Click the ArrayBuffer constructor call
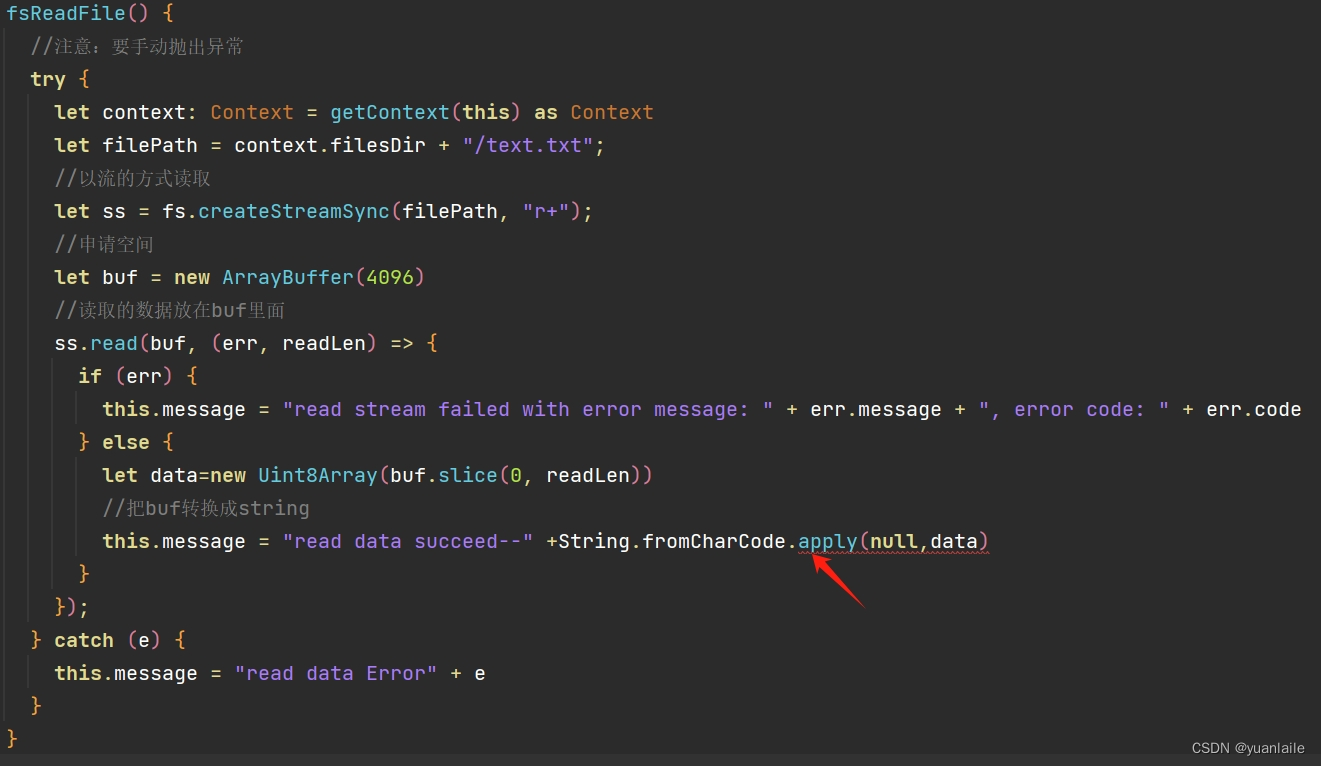 pyautogui.click(x=288, y=277)
